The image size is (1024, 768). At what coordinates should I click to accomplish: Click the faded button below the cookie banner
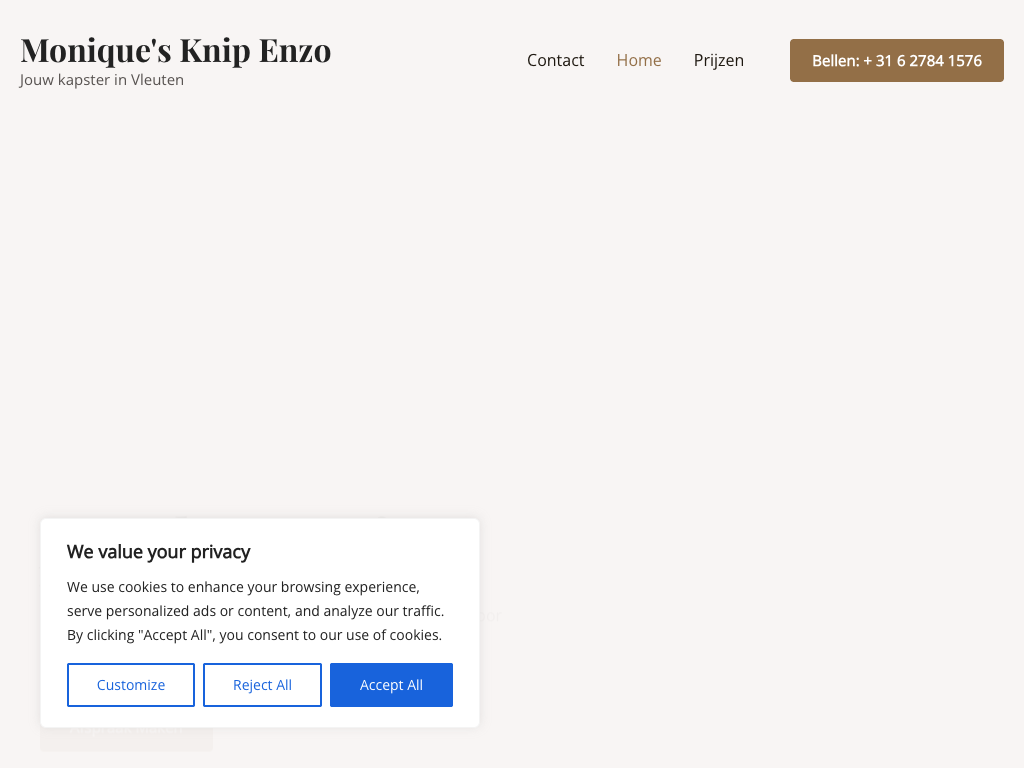coord(126,739)
